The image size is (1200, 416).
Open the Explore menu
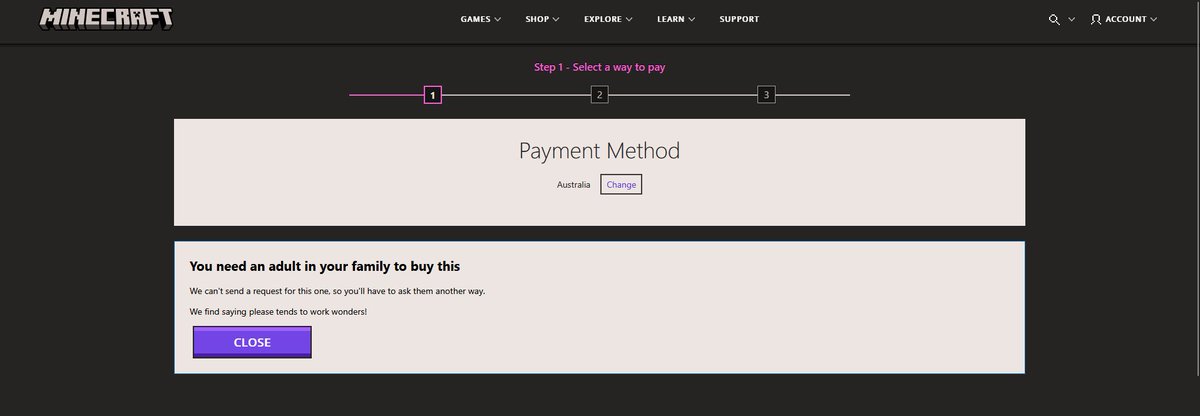pos(609,19)
